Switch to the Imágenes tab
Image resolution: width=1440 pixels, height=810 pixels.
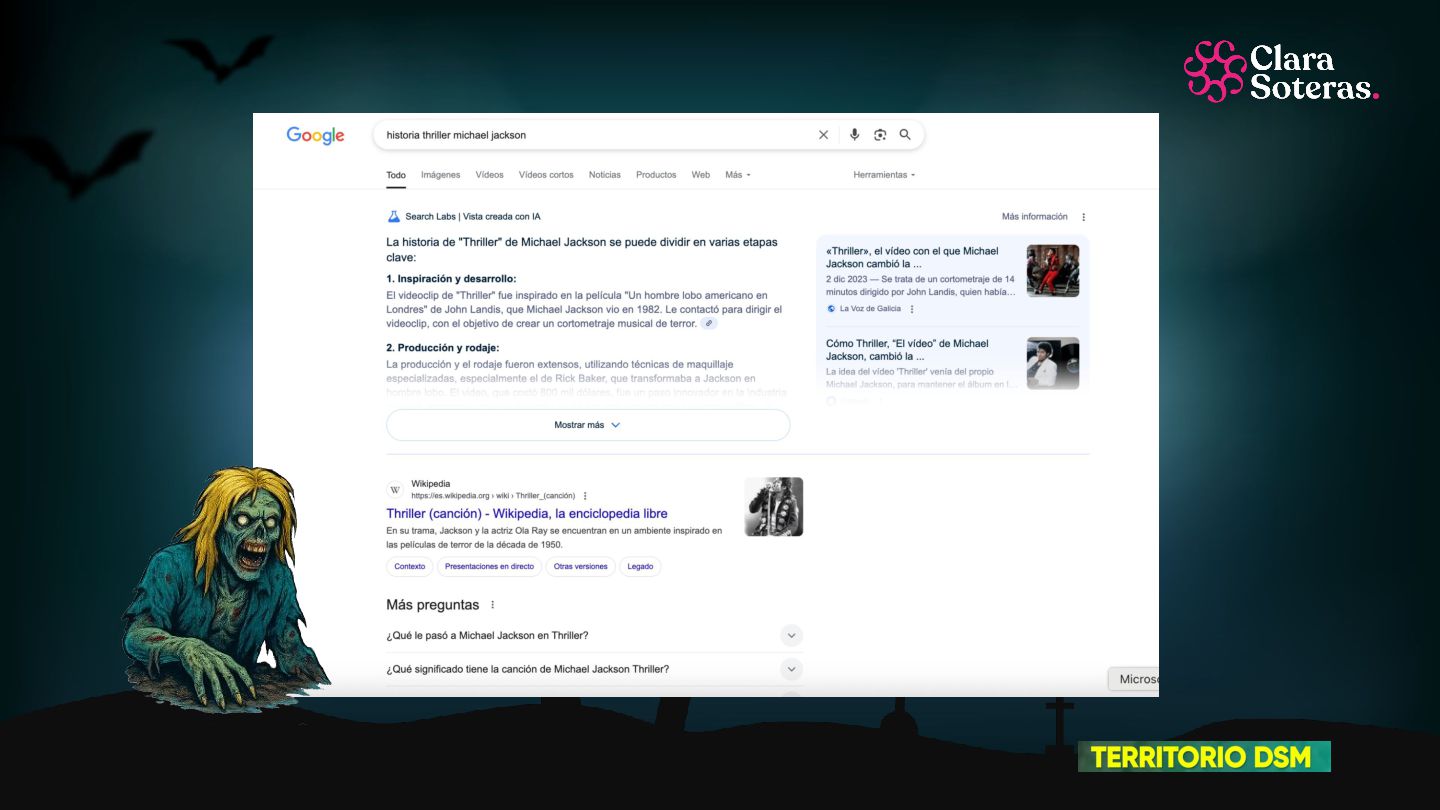coord(440,175)
